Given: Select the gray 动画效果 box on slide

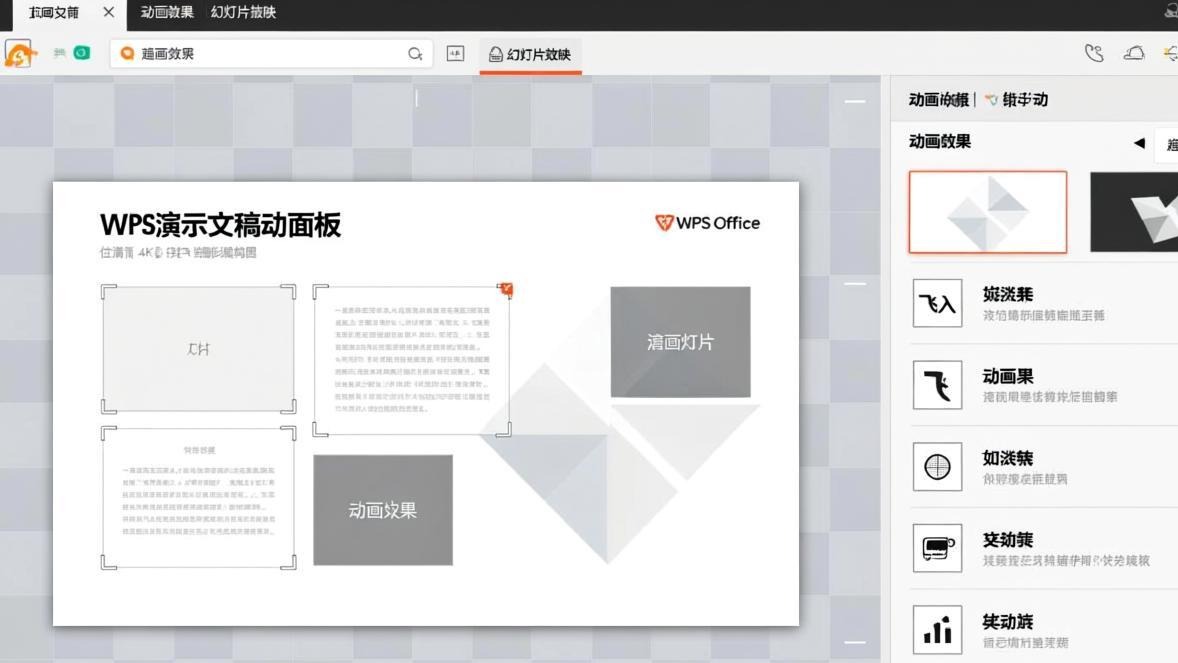Looking at the screenshot, I should (x=382, y=510).
